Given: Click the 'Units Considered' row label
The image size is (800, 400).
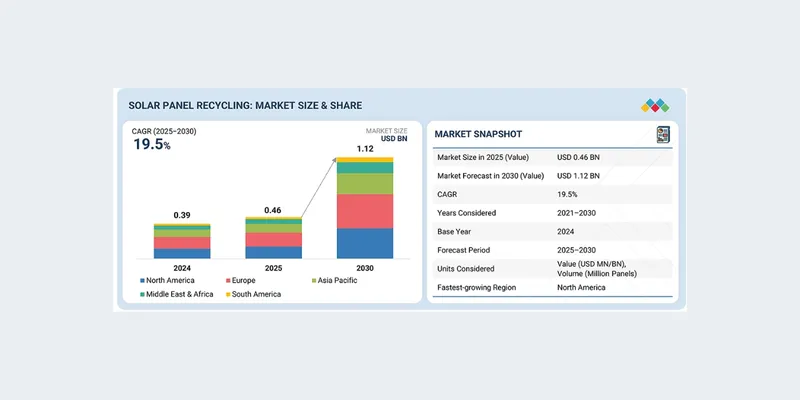Looking at the screenshot, I should (465, 269).
